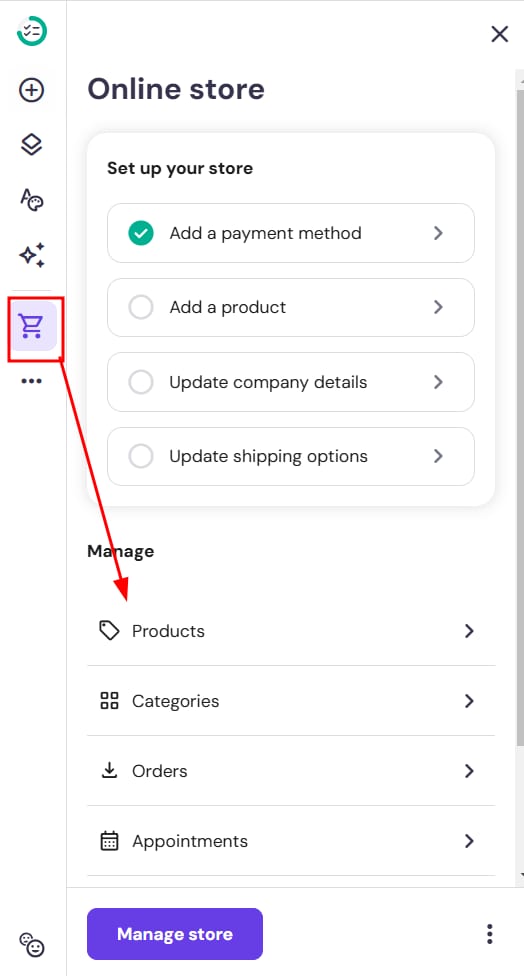
Task: Expand the Products chevron arrow
Action: pyautogui.click(x=469, y=631)
